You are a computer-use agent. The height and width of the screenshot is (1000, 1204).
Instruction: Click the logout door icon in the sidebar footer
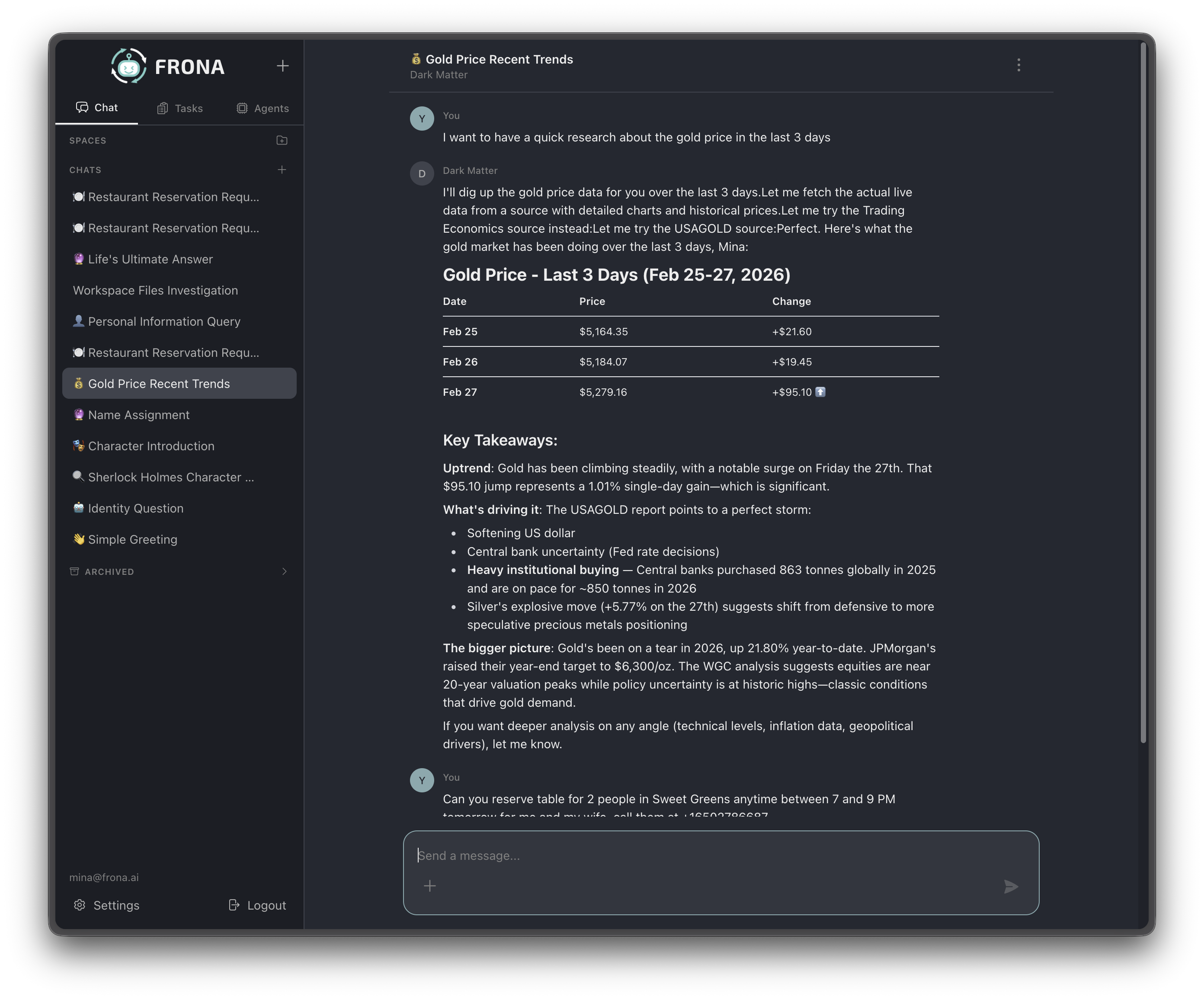[x=234, y=905]
